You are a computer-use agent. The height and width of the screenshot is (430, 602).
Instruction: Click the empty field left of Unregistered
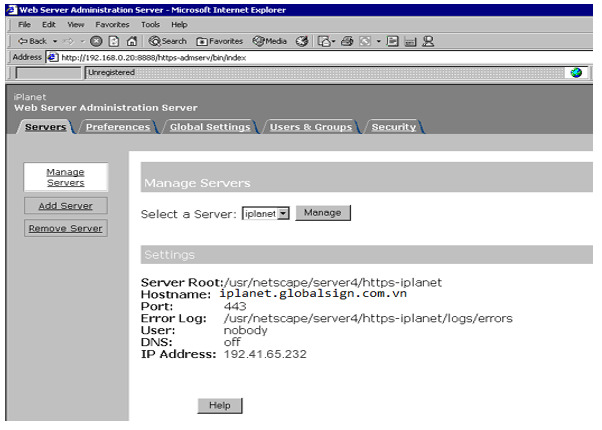(48, 73)
